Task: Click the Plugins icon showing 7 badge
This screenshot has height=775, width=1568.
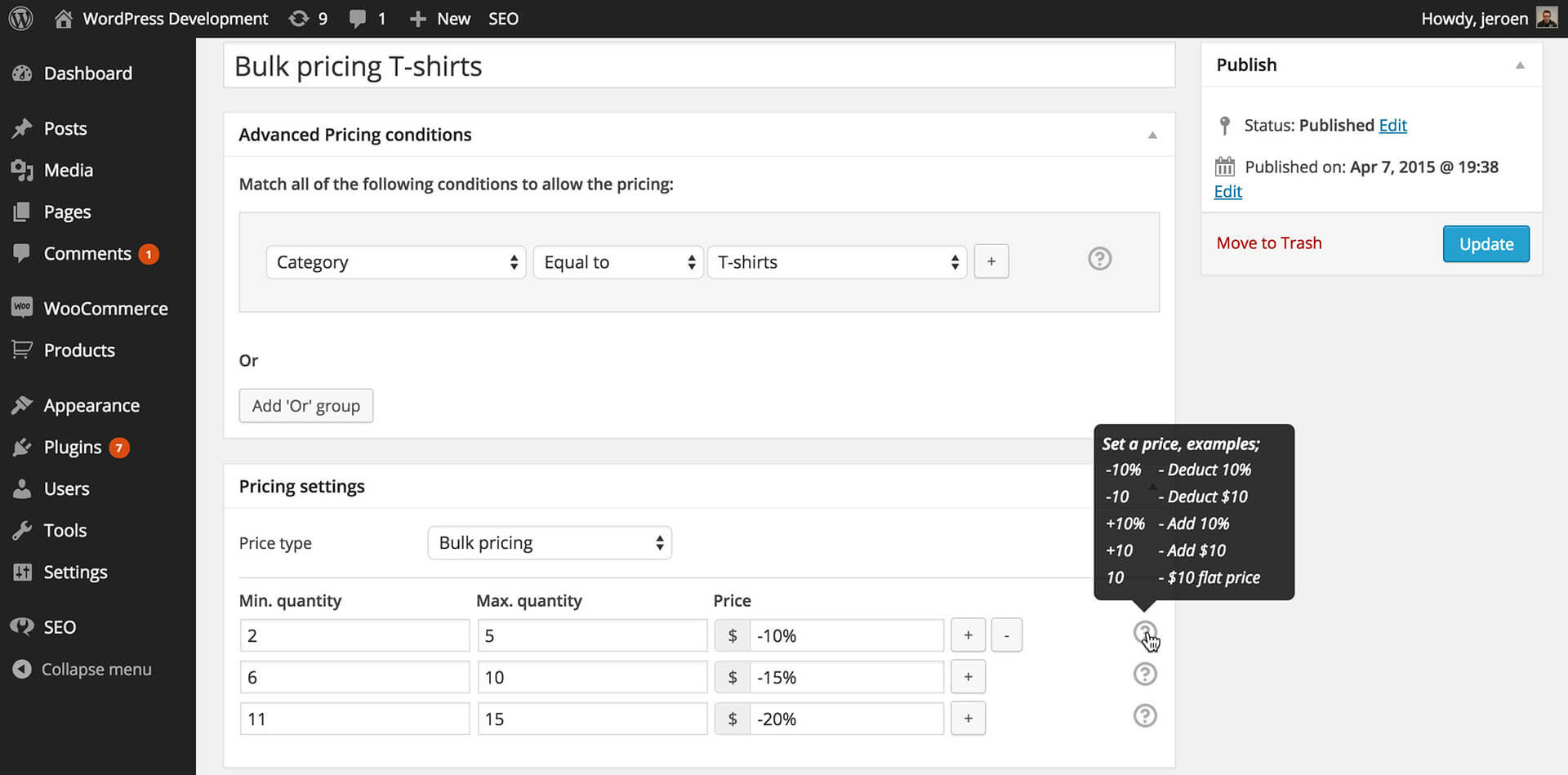Action: click(x=22, y=447)
